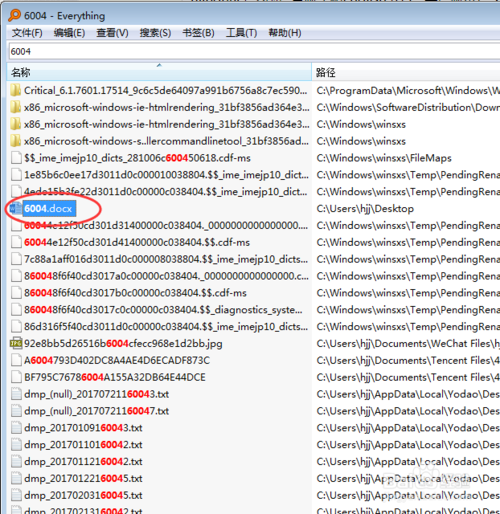Click the JPG icon of 92e8bb5d26516b file
Screen dimensions: 500x514
[x=16, y=343]
